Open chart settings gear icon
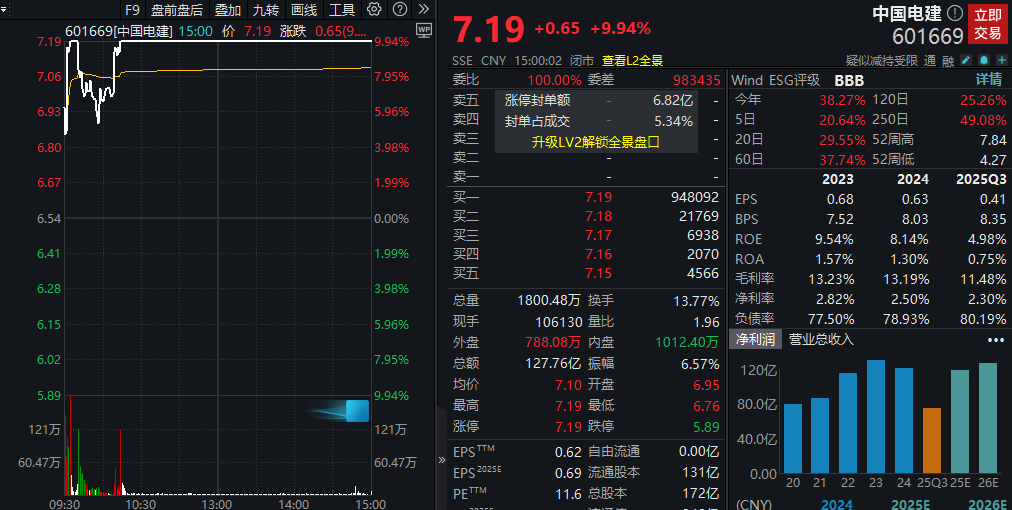This screenshot has width=1012, height=510. tap(374, 9)
